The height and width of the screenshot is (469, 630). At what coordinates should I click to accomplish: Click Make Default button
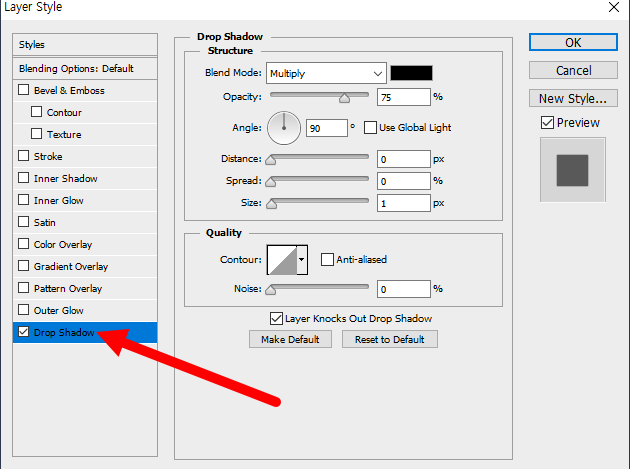(x=290, y=339)
